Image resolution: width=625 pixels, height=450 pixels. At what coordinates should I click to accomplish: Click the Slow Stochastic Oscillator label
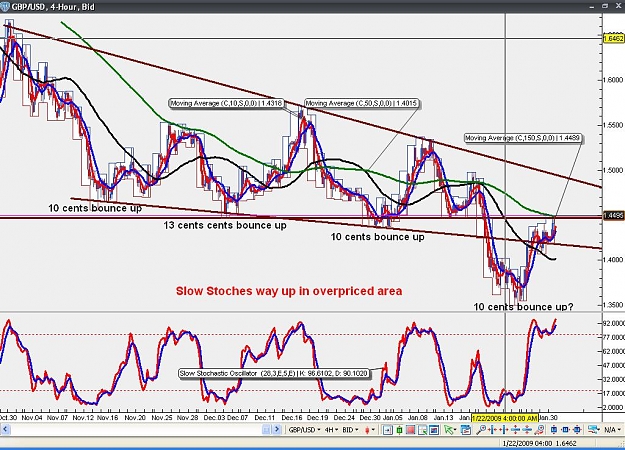274,373
